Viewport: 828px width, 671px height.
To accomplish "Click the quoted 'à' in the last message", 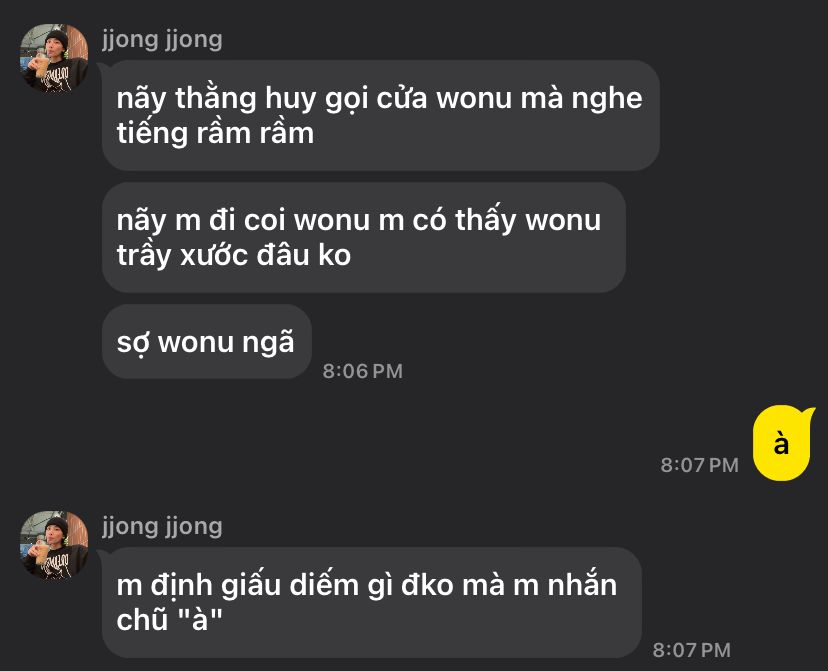I will (201, 620).
